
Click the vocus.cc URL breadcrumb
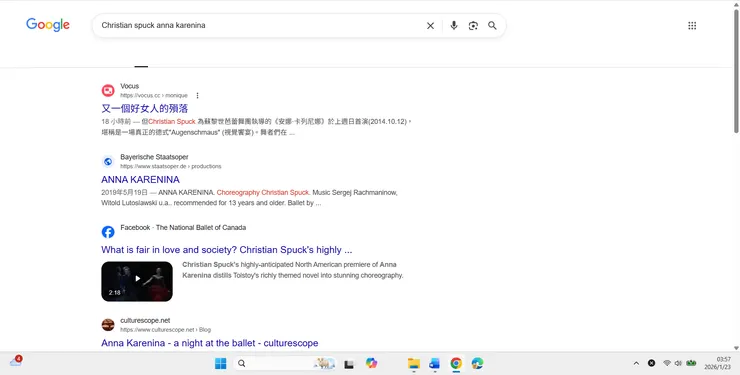click(x=154, y=95)
